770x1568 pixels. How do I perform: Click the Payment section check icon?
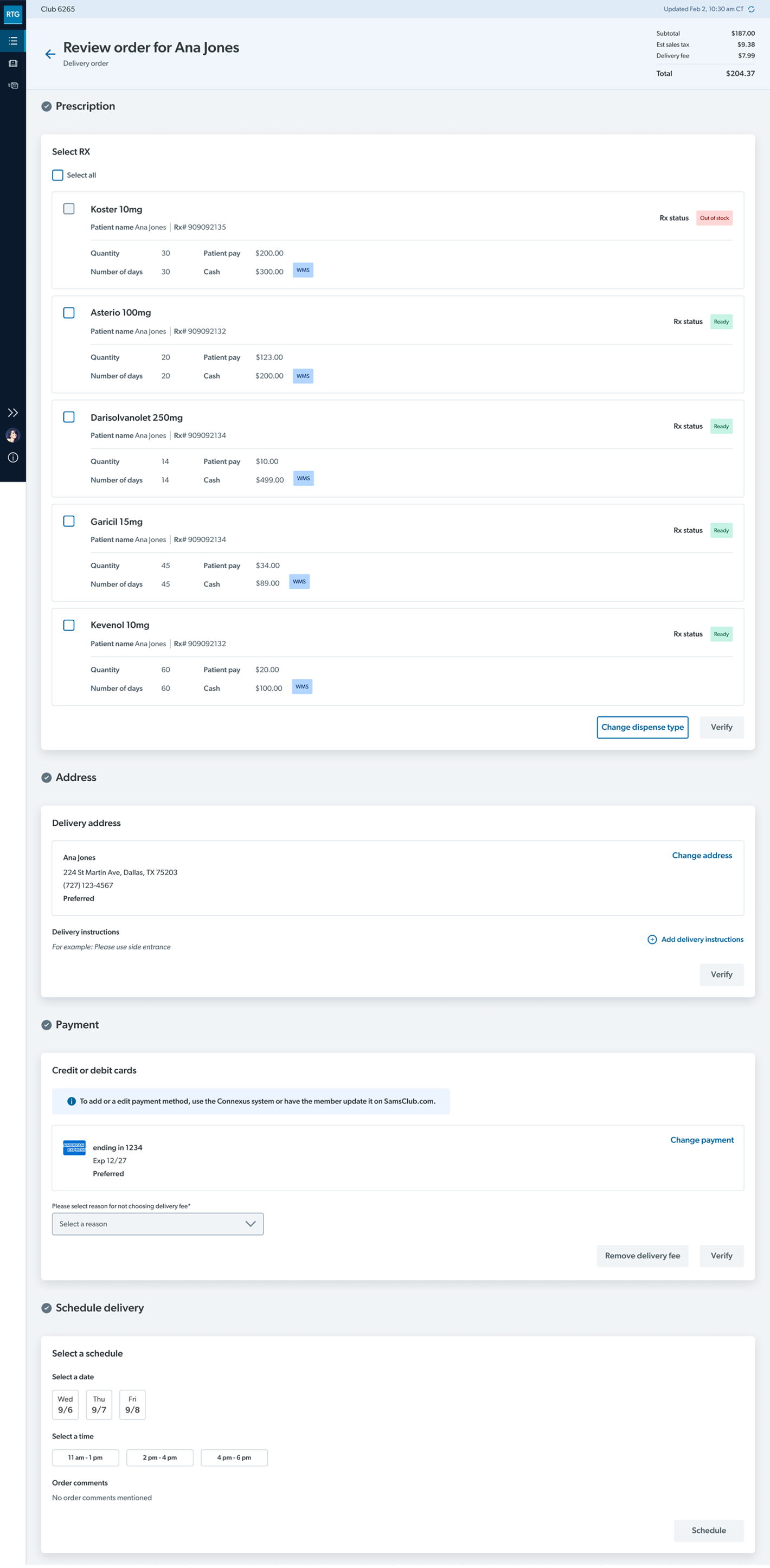[x=46, y=1025]
